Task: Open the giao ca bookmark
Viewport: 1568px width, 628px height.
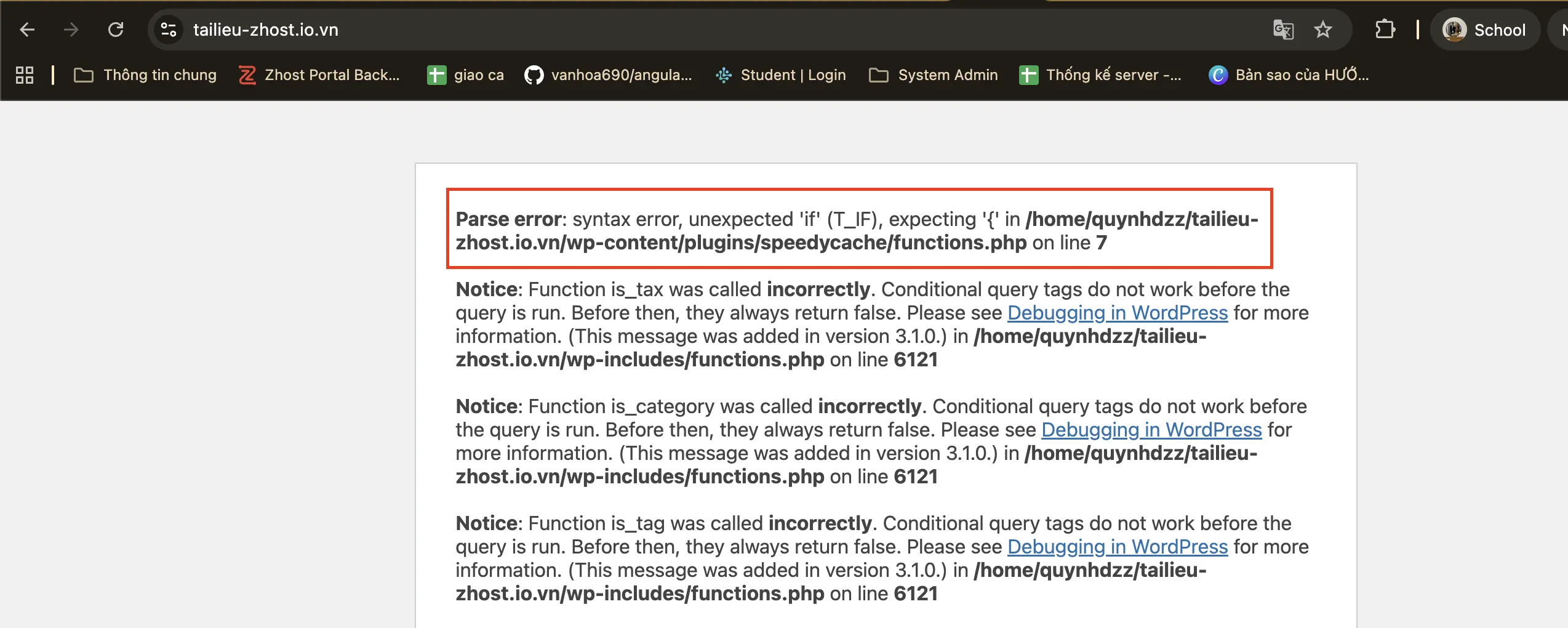Action: tap(466, 75)
